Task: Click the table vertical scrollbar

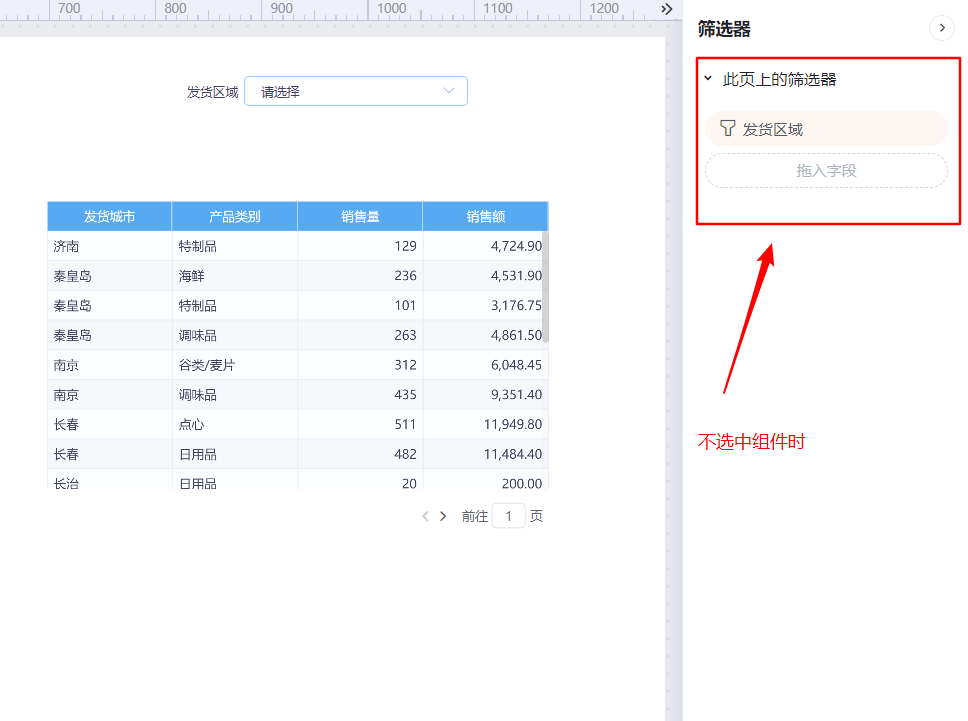Action: (545, 287)
